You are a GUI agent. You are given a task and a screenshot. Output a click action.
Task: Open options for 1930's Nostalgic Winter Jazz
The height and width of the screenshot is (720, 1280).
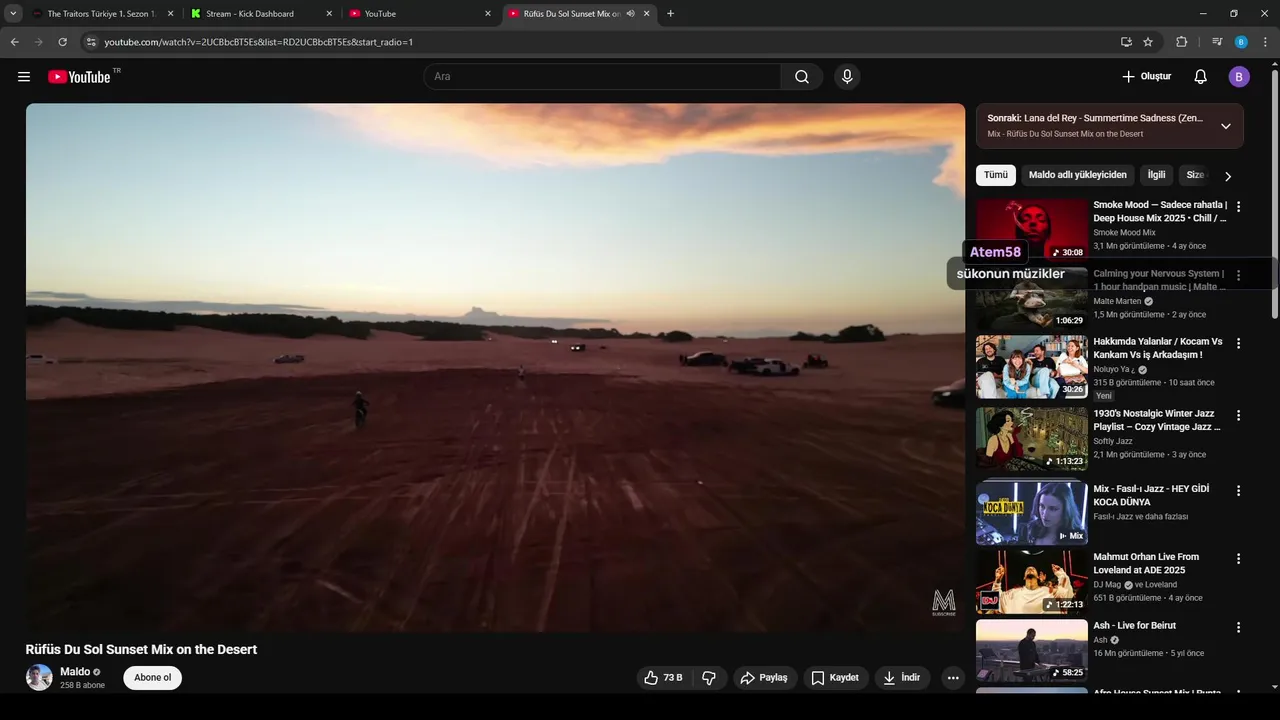click(x=1238, y=415)
